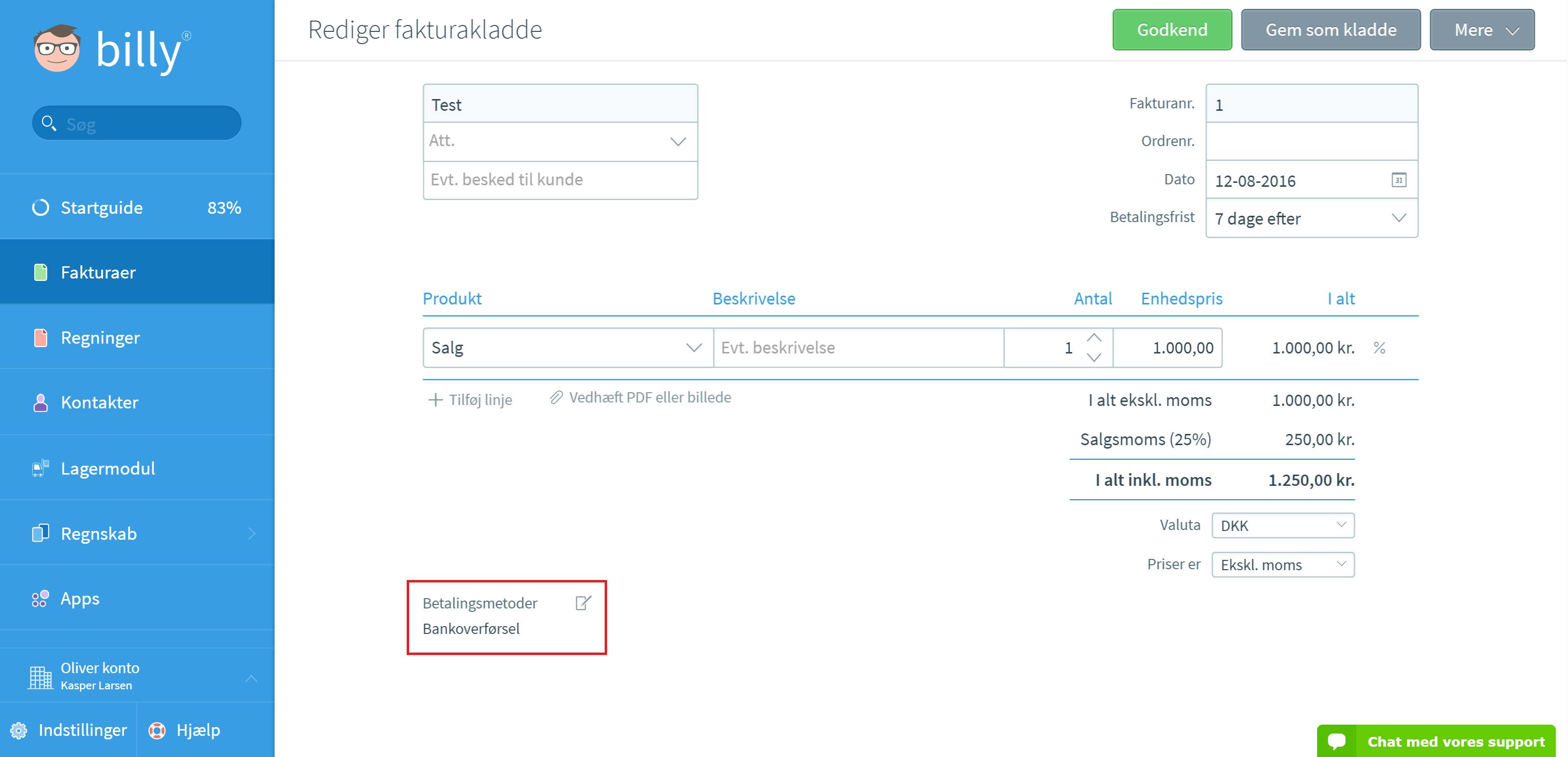Open the Valuta DKK dropdown

pos(1282,525)
